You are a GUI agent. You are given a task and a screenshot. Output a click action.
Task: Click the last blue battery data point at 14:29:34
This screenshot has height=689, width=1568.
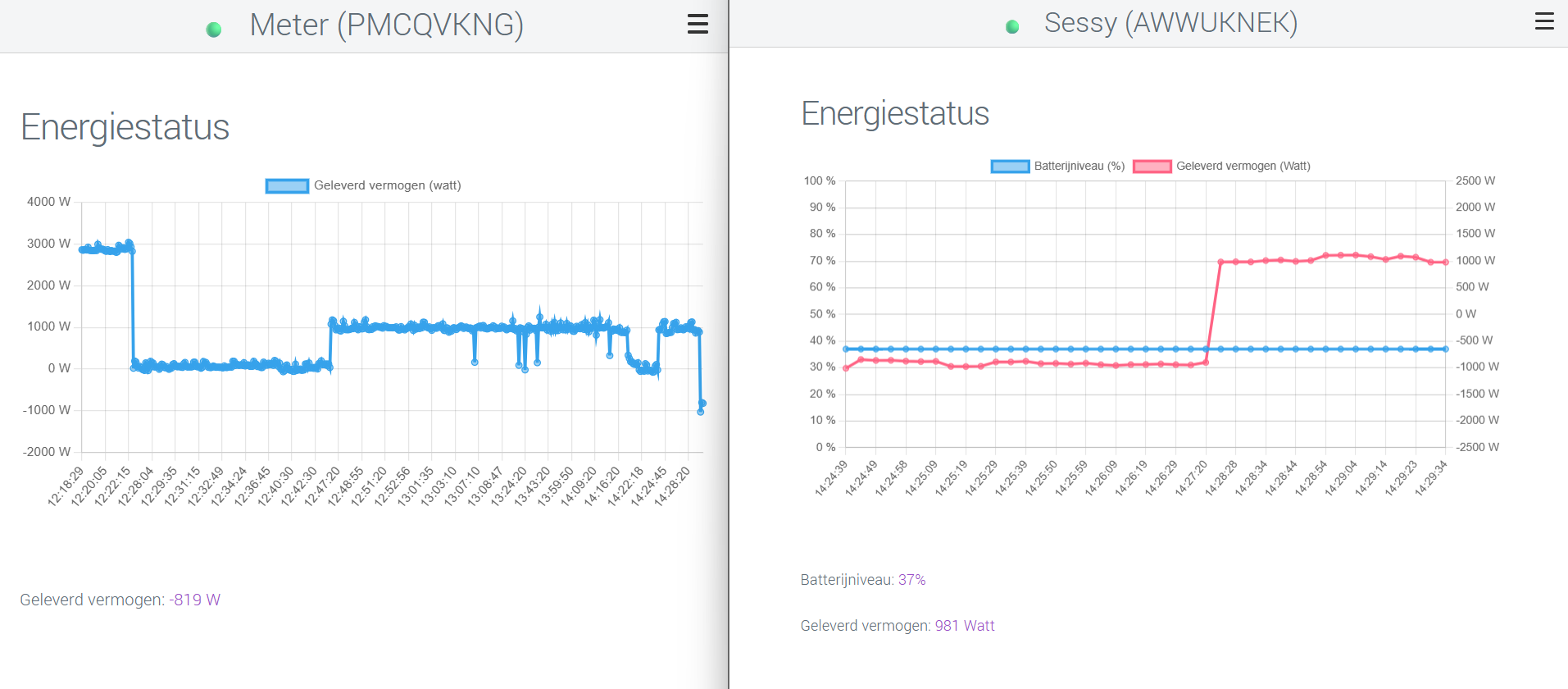tap(1446, 349)
